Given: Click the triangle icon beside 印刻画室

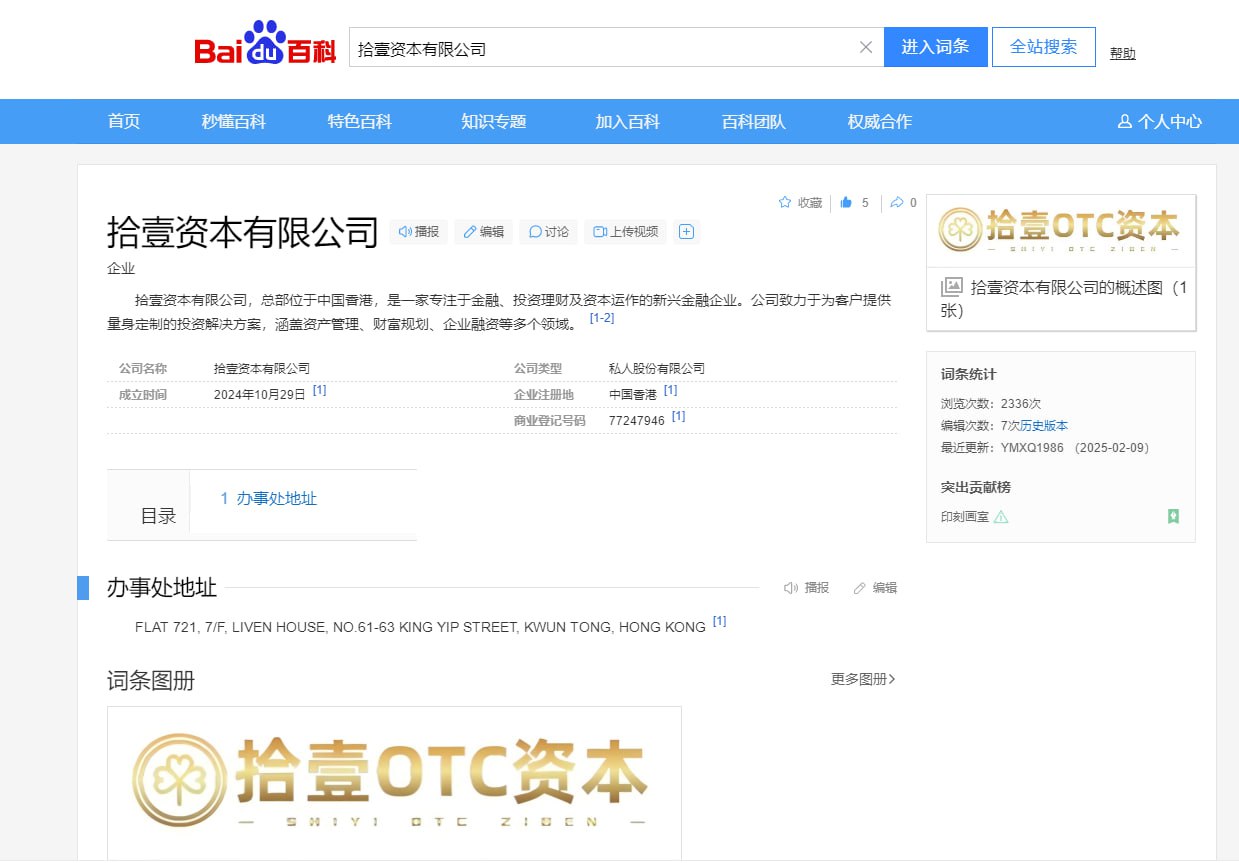Looking at the screenshot, I should tap(1001, 517).
